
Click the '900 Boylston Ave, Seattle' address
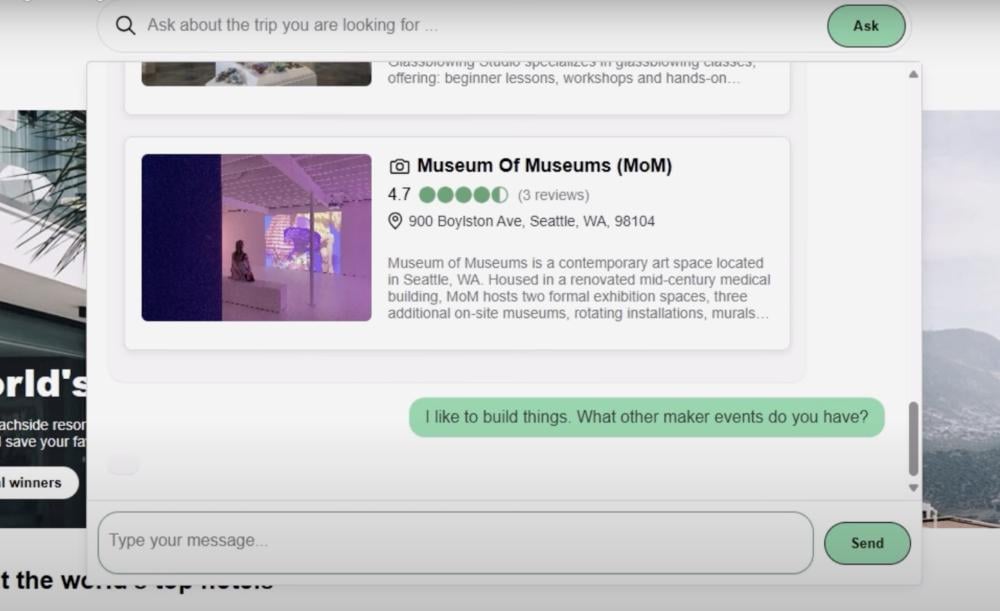(x=532, y=221)
